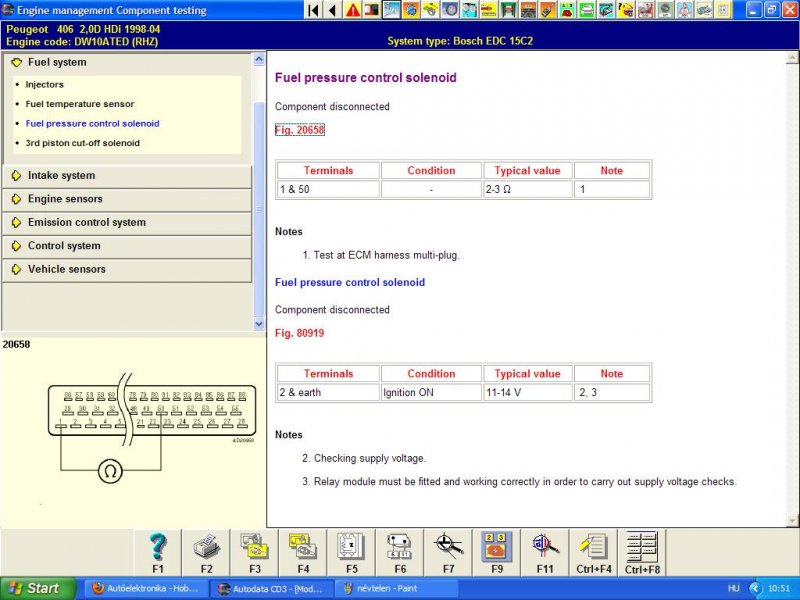Click left panel scrollbar down arrow

pos(259,323)
